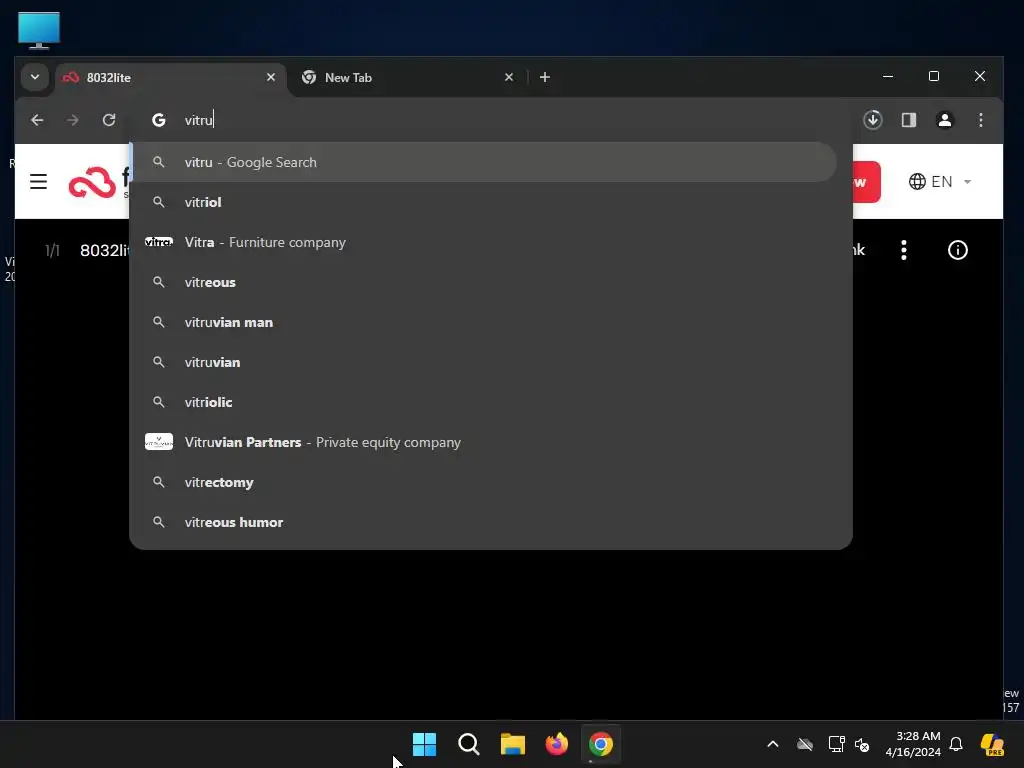1024x768 pixels.
Task: Click the desktop monitor icon
Action: click(39, 30)
